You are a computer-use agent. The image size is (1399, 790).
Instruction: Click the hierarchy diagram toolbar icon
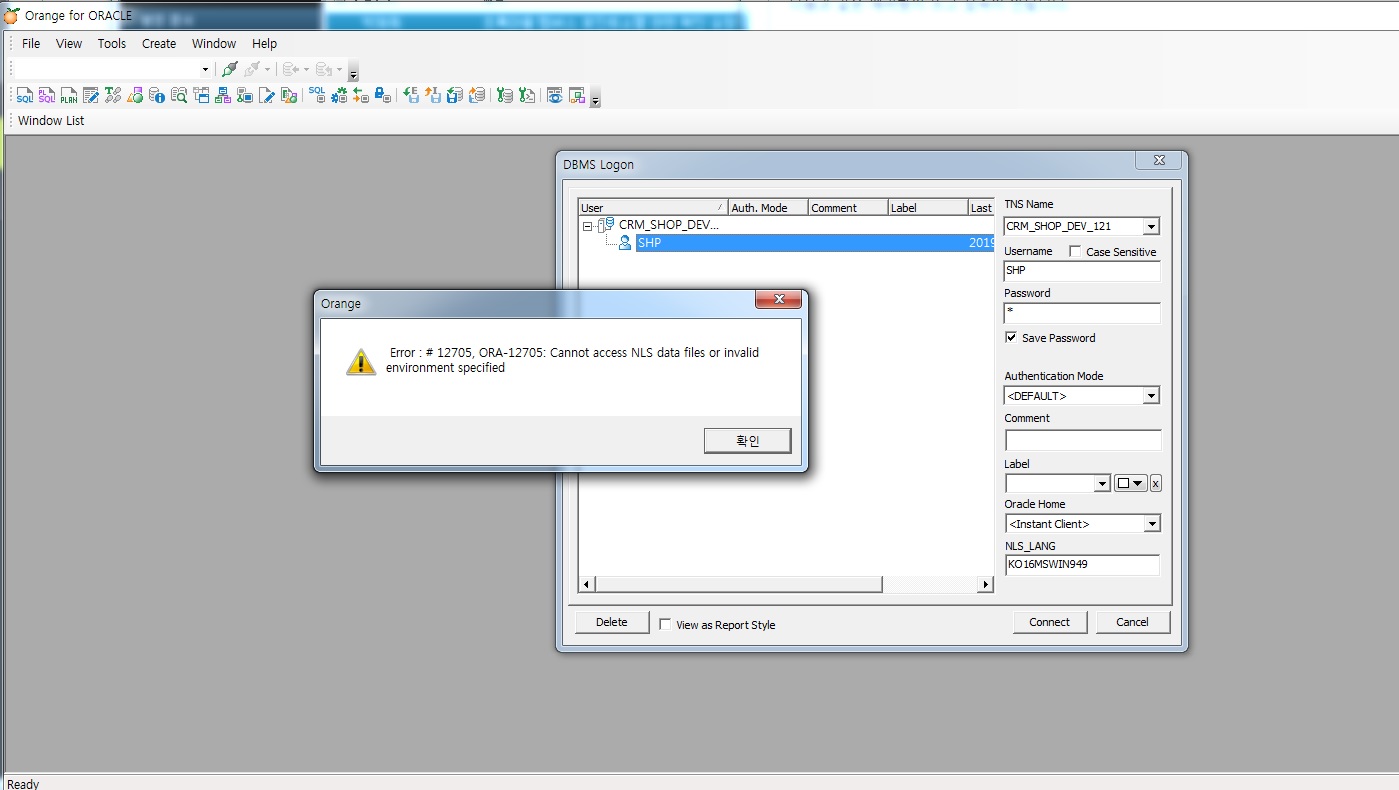click(223, 96)
